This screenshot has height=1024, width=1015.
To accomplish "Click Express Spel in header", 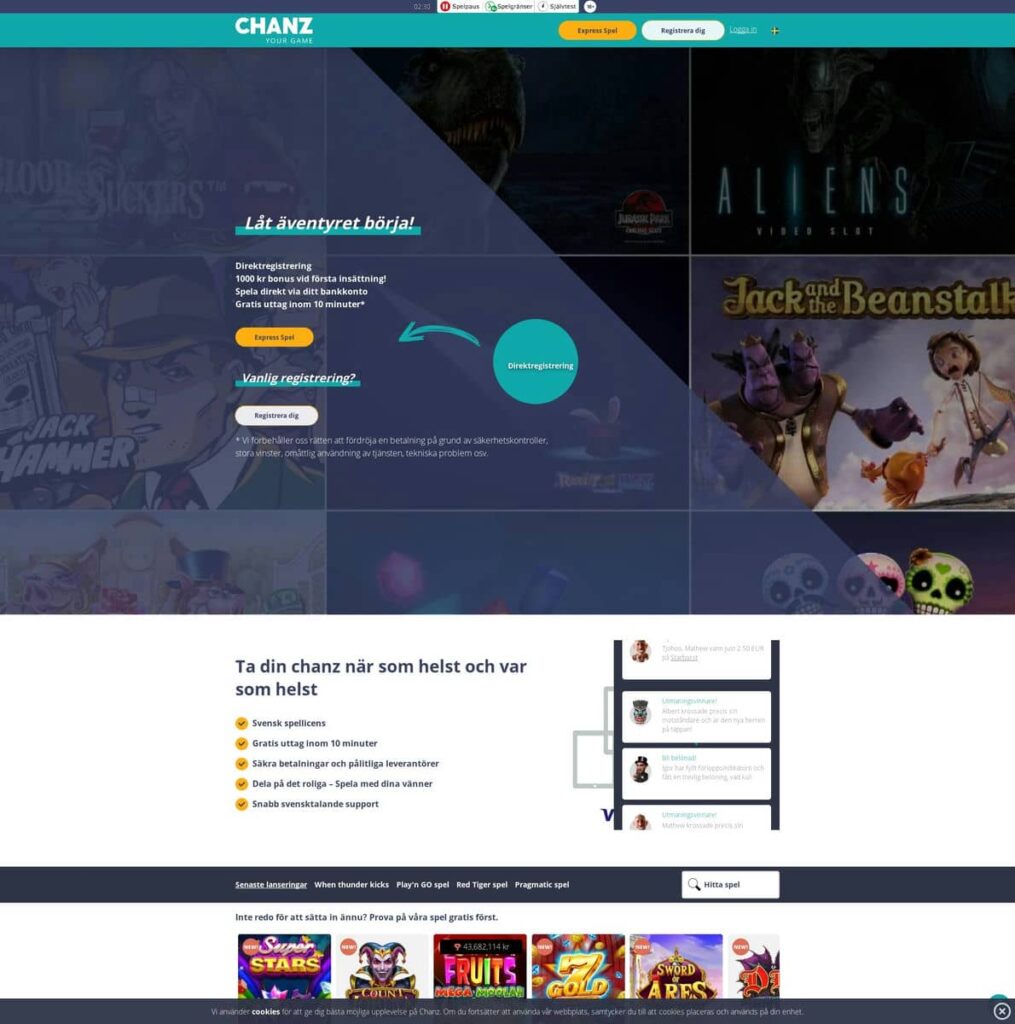I will [x=597, y=30].
